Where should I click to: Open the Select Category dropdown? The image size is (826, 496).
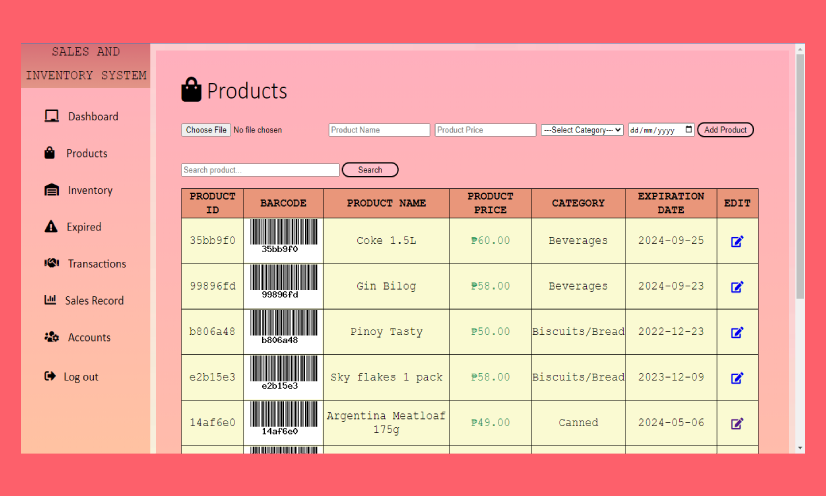pos(582,130)
